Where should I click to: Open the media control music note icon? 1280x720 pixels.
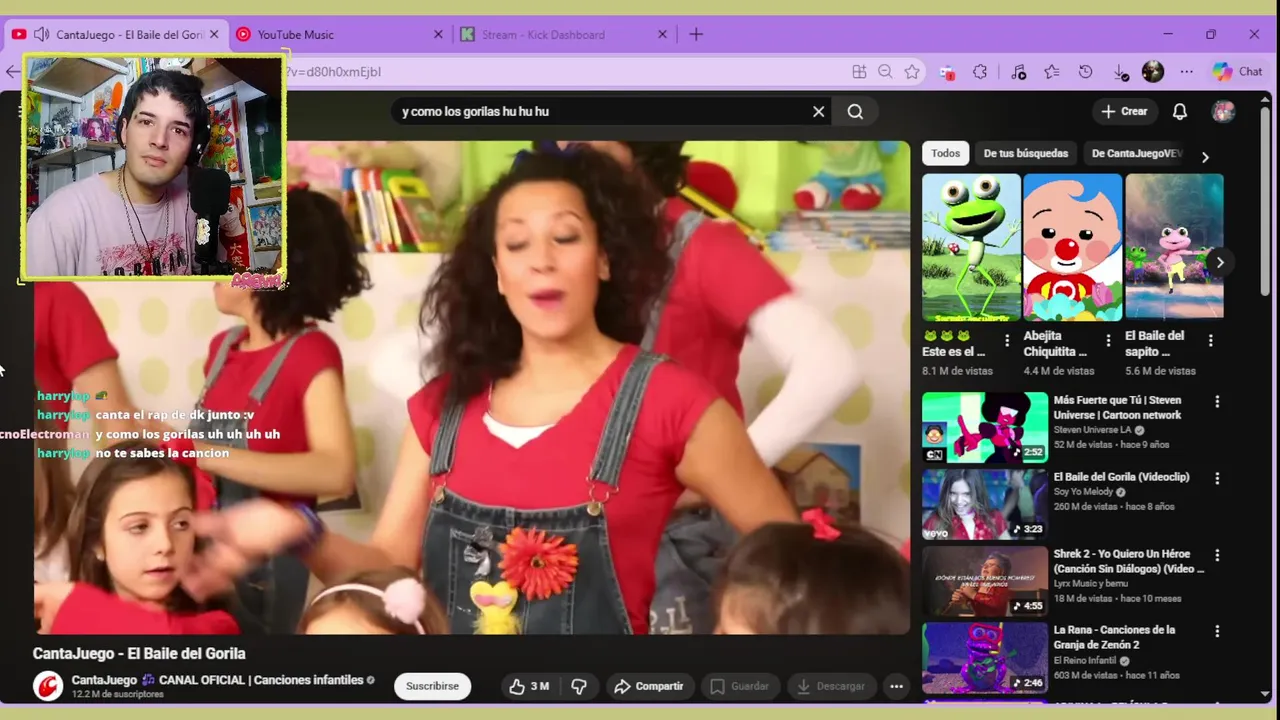[1018, 72]
